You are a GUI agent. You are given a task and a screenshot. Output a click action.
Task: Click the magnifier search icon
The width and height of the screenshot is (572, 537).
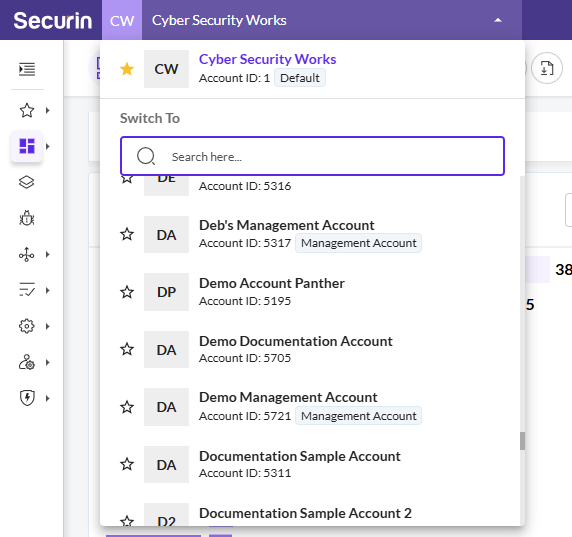pyautogui.click(x=146, y=156)
